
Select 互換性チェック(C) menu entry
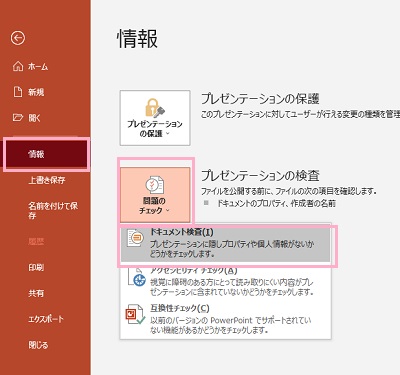point(225,319)
